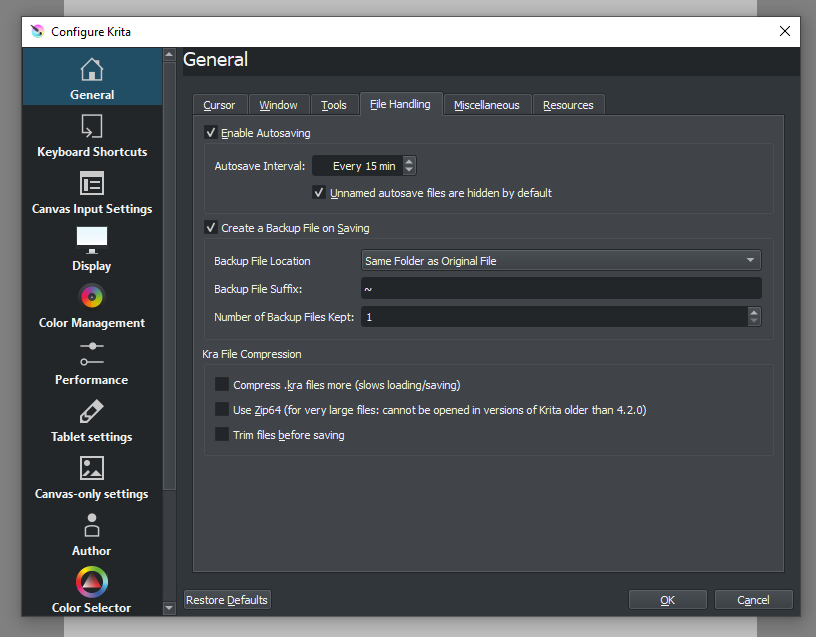
Task: Enable Trim files before saving checkbox
Action: [222, 435]
